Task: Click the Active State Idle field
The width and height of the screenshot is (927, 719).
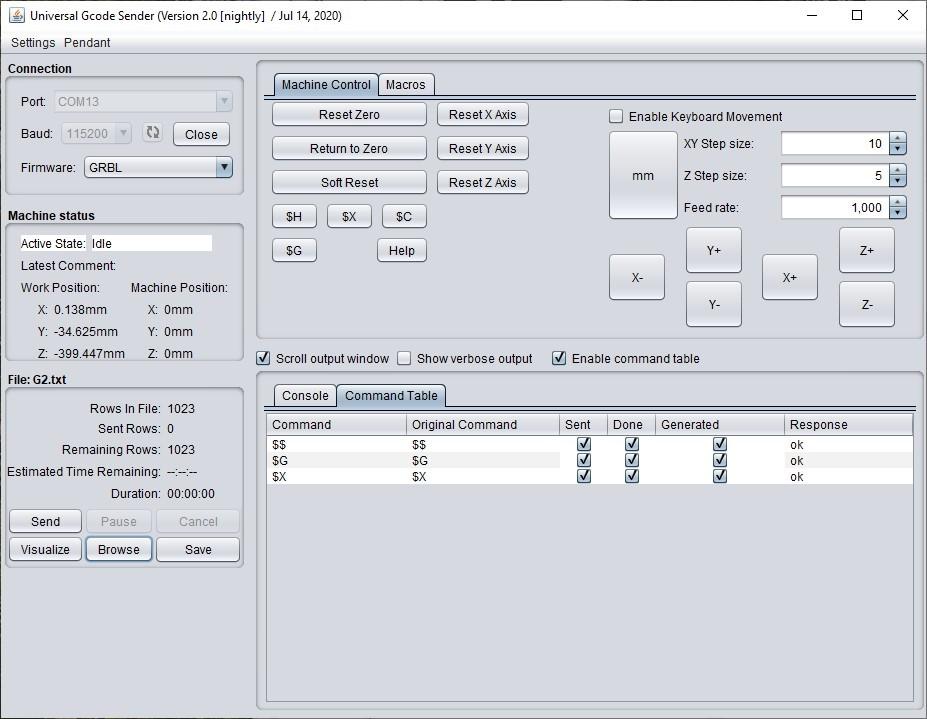Action: [x=151, y=243]
